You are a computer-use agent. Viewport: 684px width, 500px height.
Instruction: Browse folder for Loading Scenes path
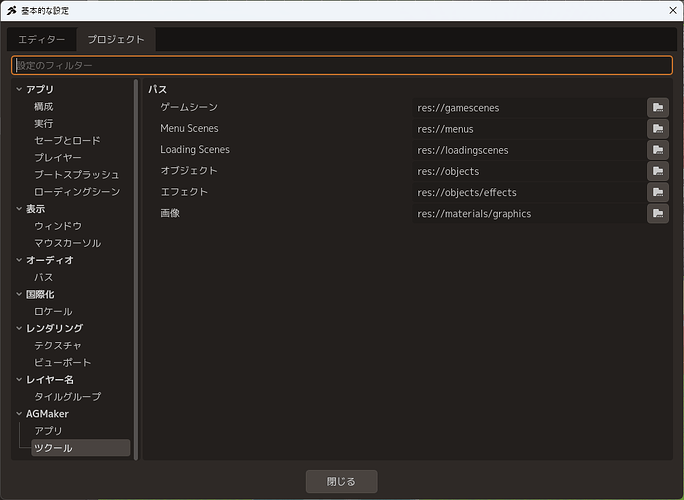(658, 150)
